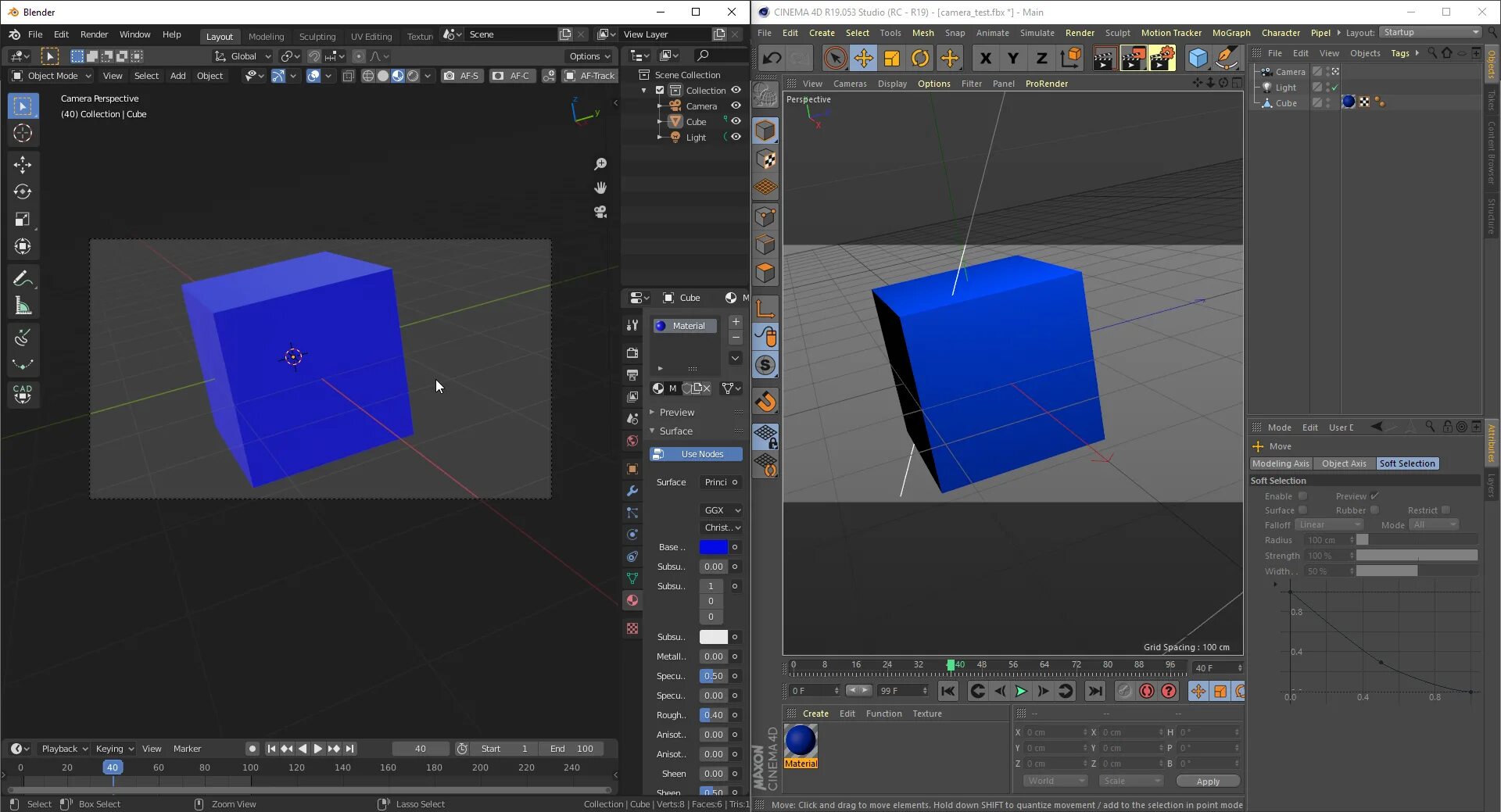Toggle visibility of Cube in Blender outliner
This screenshot has height=812, width=1501.
click(x=736, y=121)
